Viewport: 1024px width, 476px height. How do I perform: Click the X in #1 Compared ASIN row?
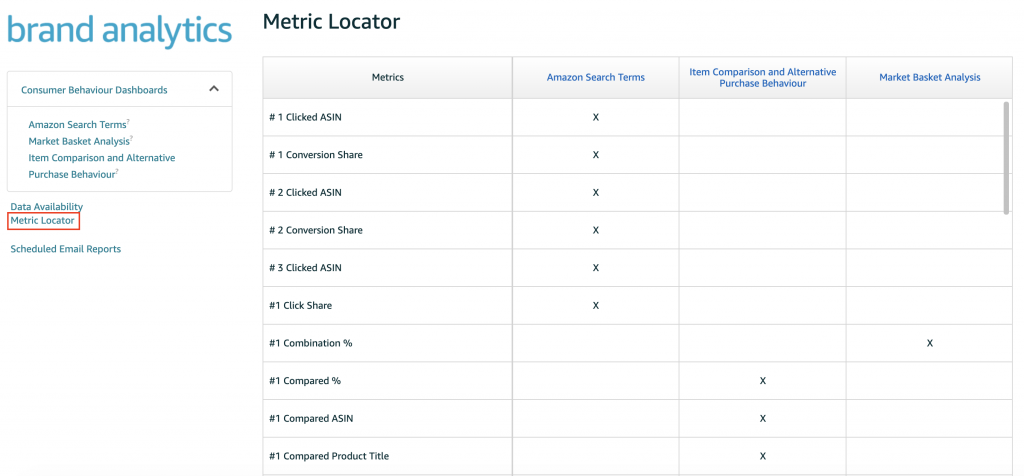(x=763, y=418)
